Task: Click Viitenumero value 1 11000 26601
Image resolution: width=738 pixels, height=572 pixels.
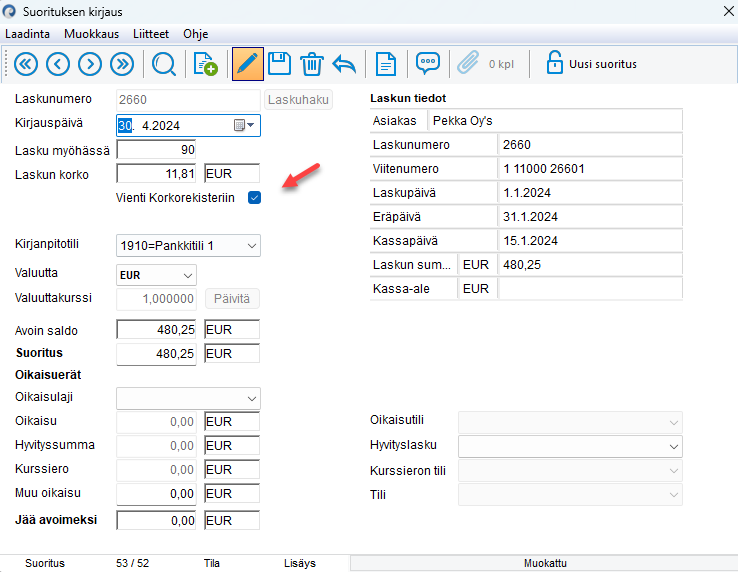Action: (x=544, y=169)
